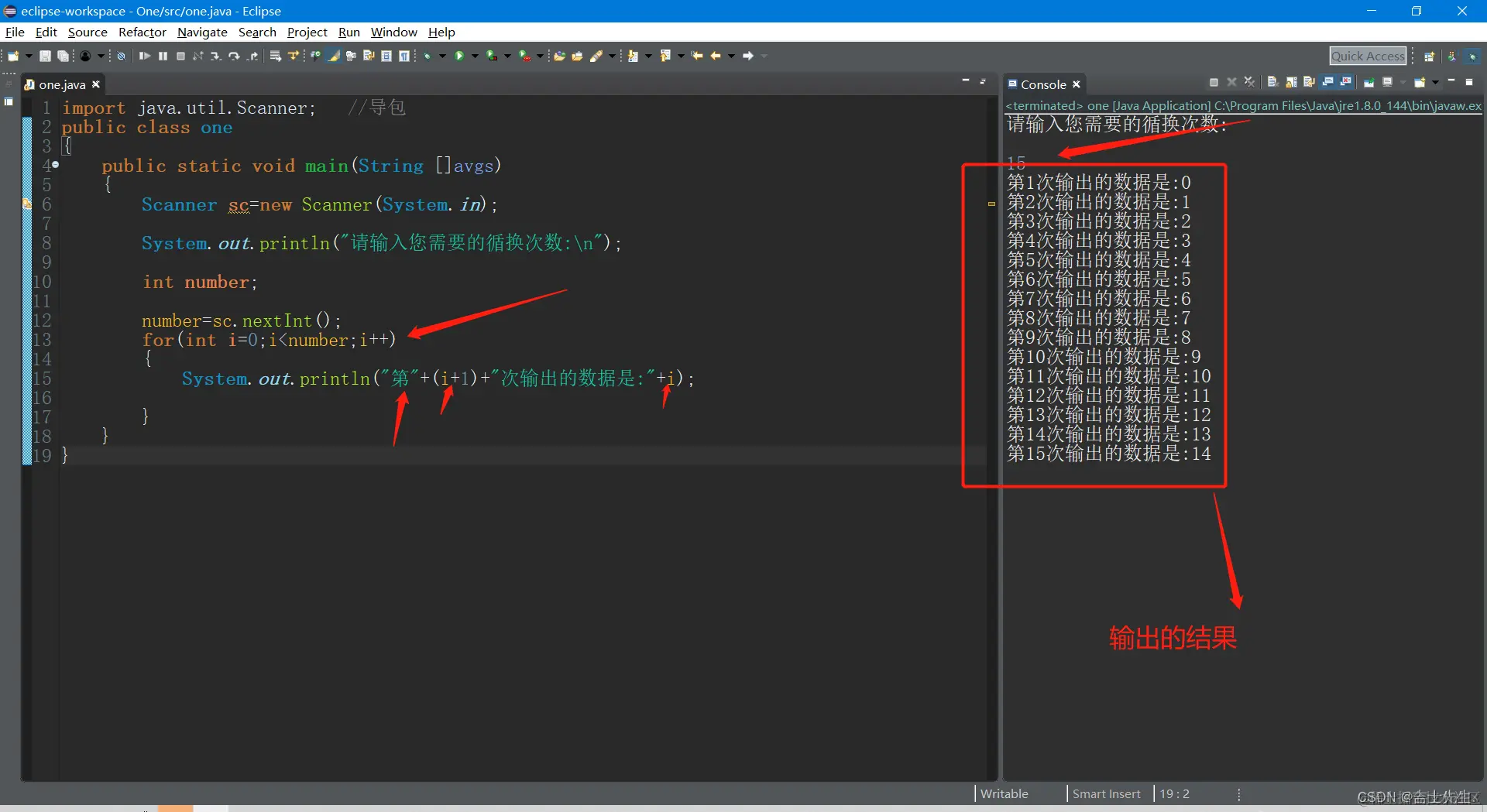Clear the Console with the clear icon
The width and height of the screenshot is (1487, 812).
pyautogui.click(x=1272, y=82)
